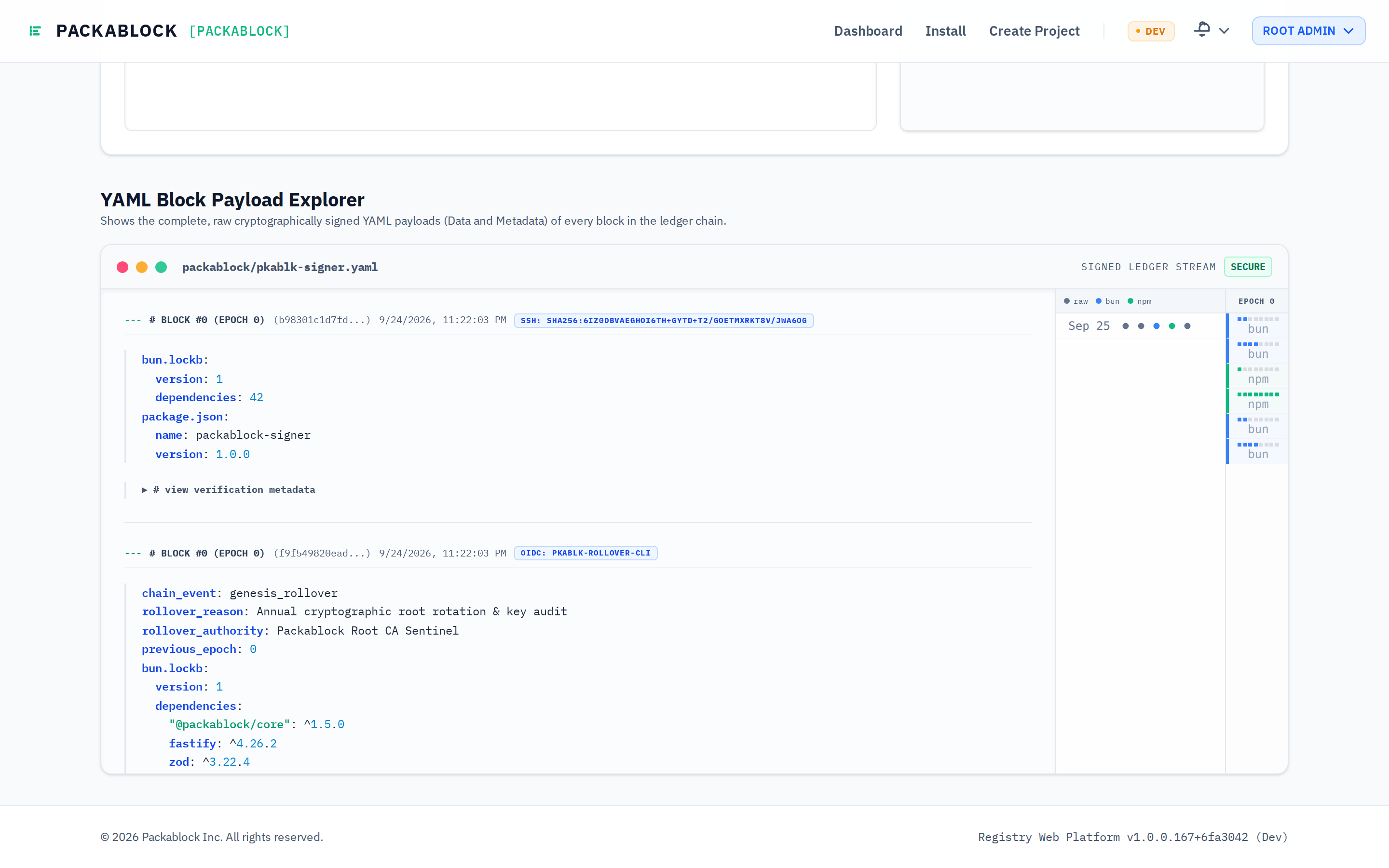Expand view verification metadata disclosure

coord(229,489)
